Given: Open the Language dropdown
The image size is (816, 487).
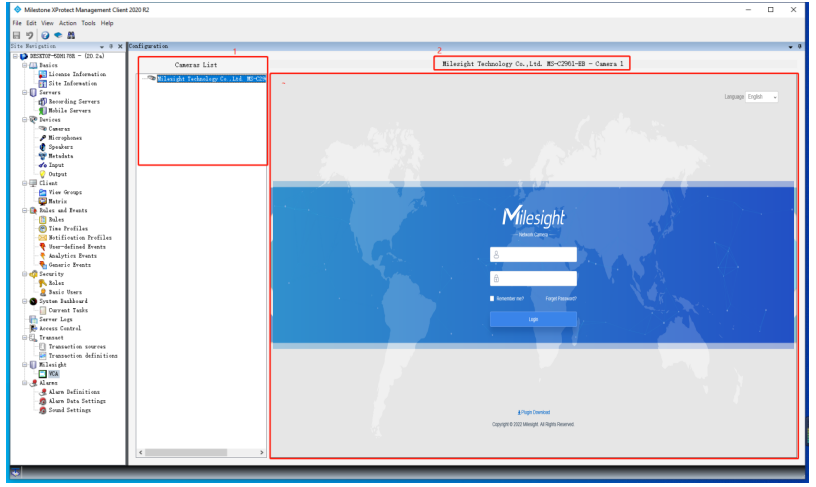Looking at the screenshot, I should pos(762,97).
